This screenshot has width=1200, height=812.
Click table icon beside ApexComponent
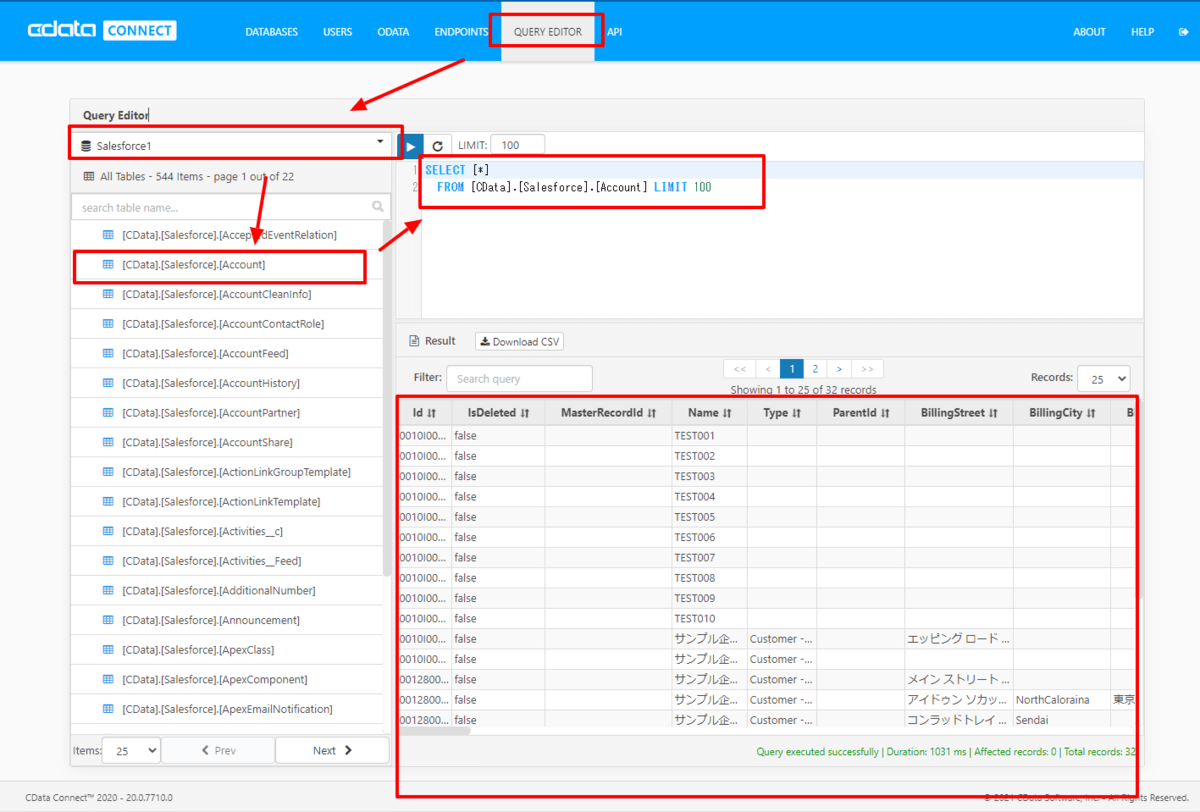tap(109, 679)
